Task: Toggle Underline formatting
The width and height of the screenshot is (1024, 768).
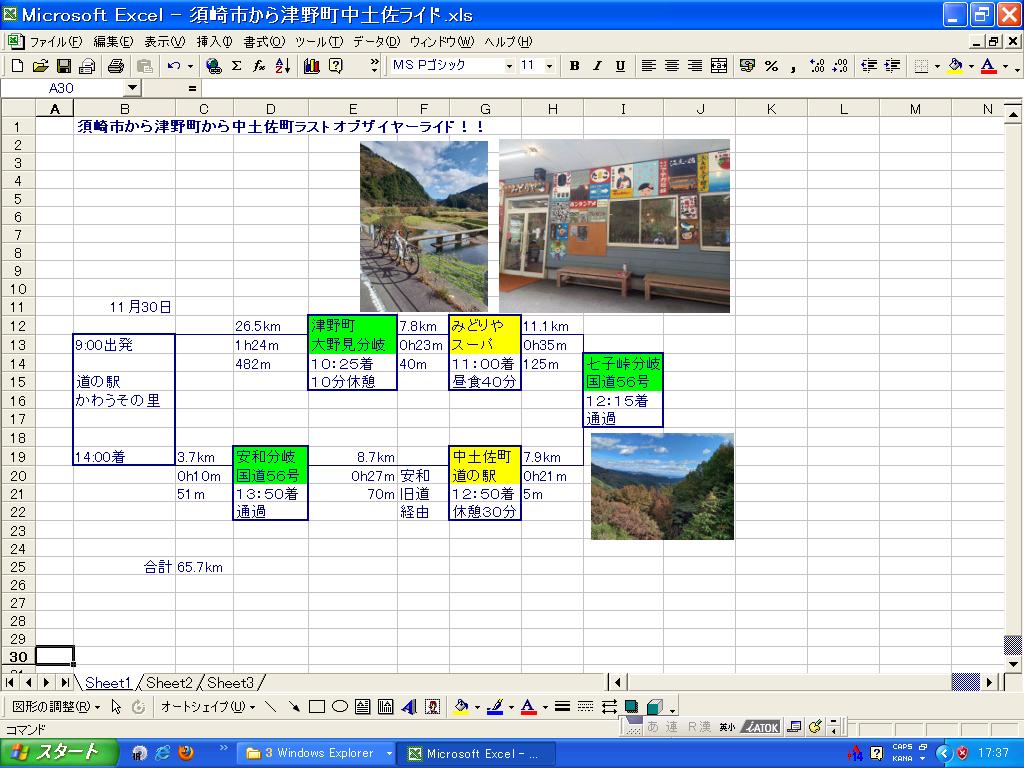Action: tap(620, 66)
